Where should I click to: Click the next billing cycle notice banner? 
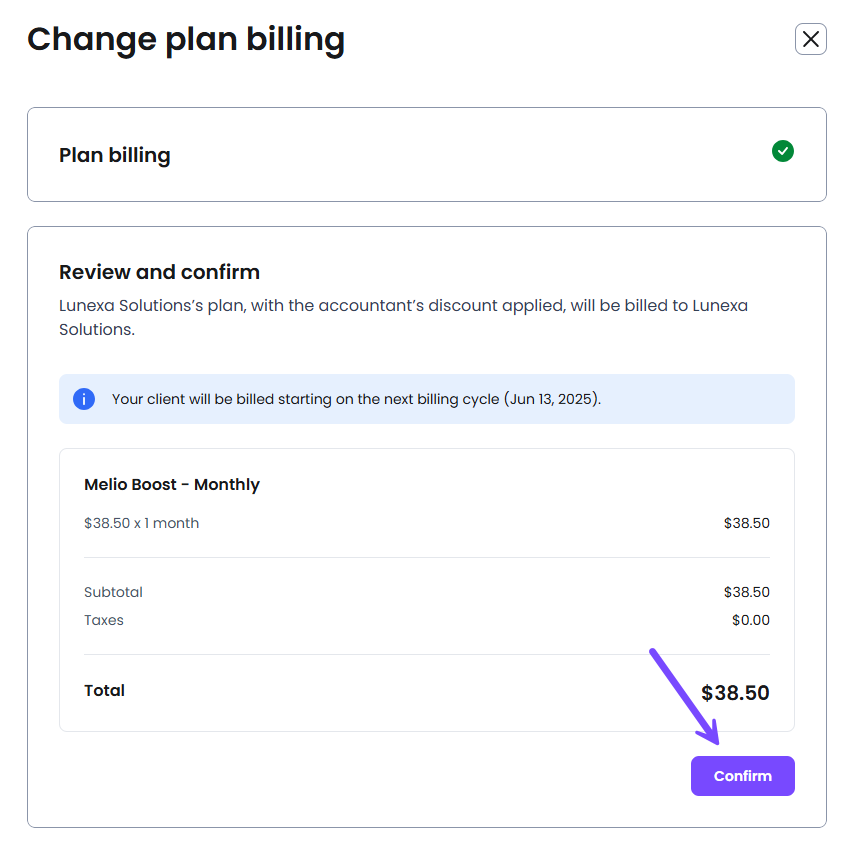tap(427, 399)
